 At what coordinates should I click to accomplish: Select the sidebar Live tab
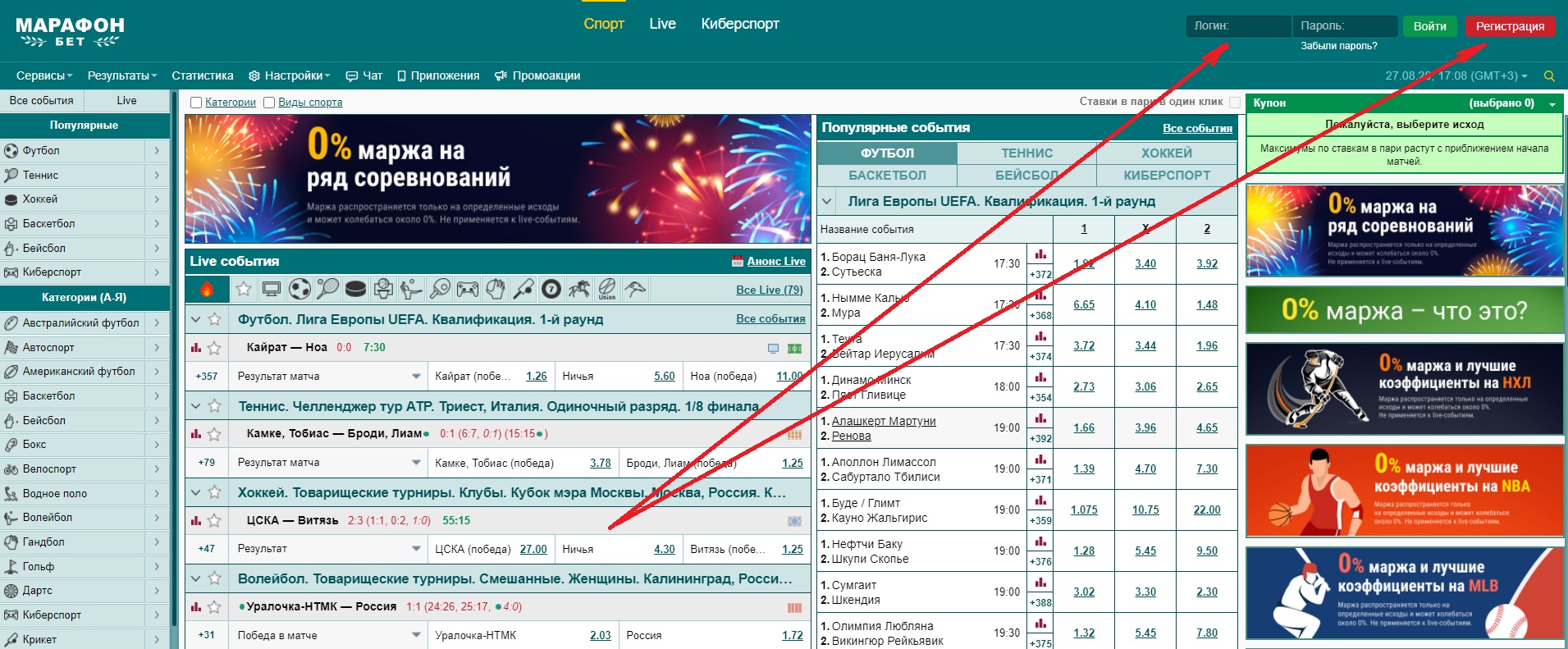pos(126,100)
